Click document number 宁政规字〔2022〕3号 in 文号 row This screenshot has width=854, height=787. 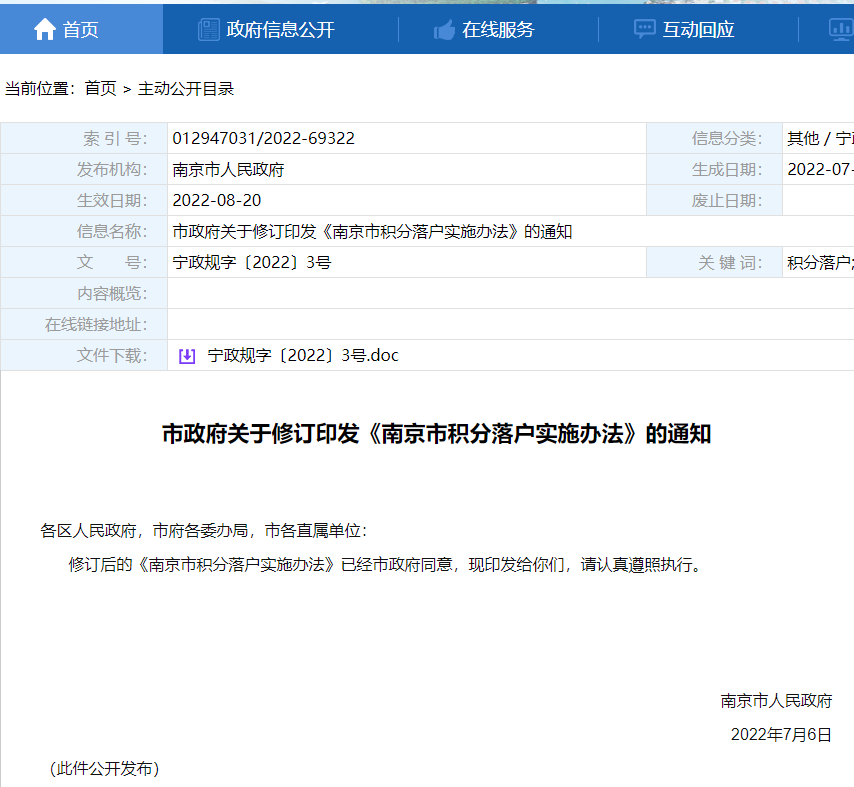pos(252,263)
